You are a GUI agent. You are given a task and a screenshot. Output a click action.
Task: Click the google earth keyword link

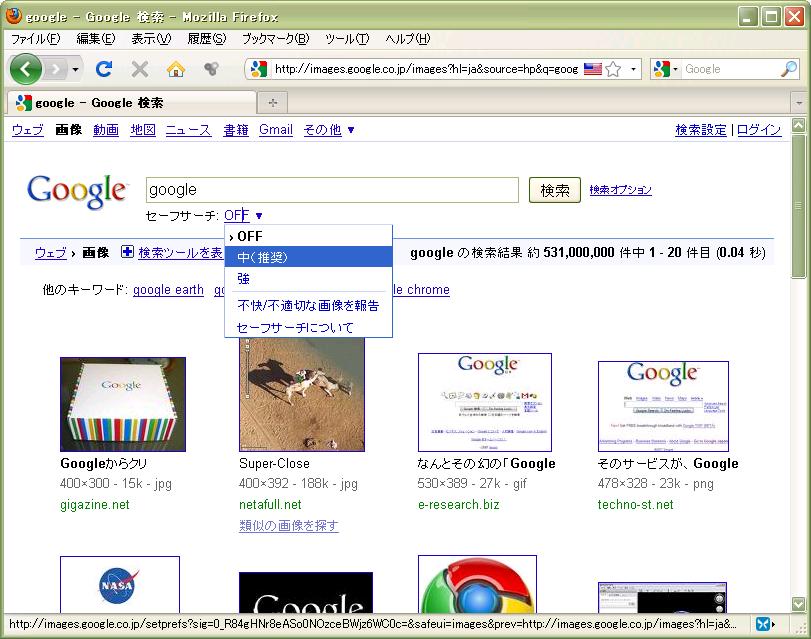[x=168, y=290]
